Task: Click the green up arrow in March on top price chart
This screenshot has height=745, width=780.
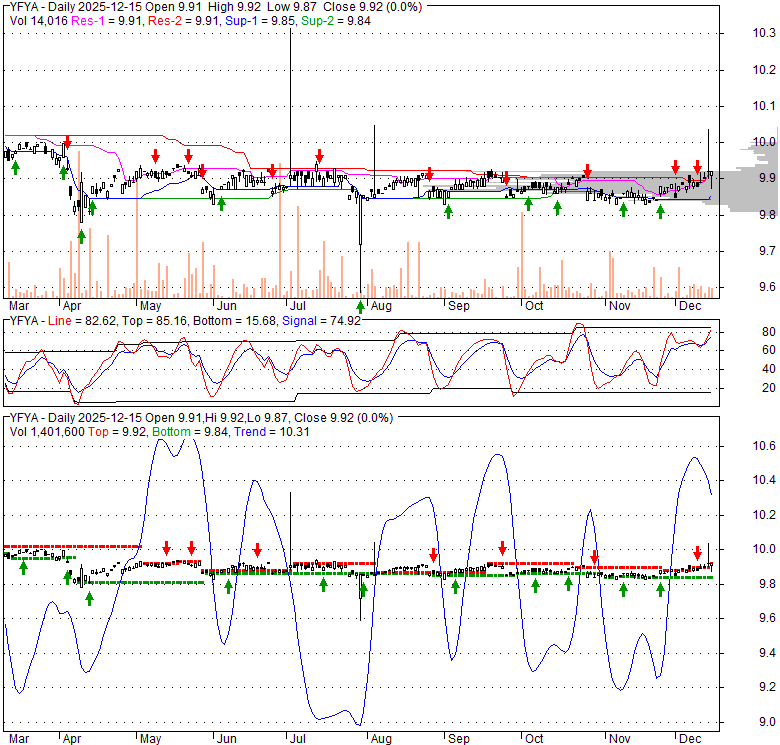Action: [15, 167]
